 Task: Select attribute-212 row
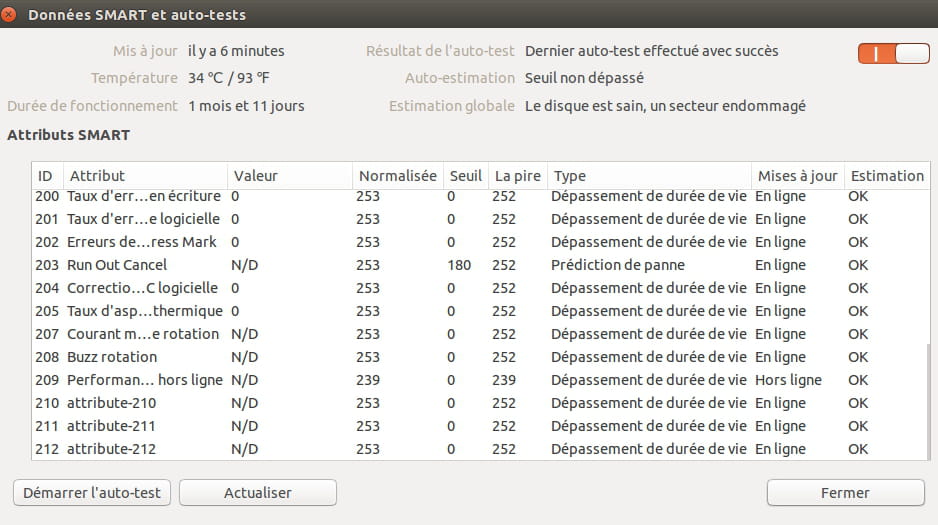[x=479, y=449]
